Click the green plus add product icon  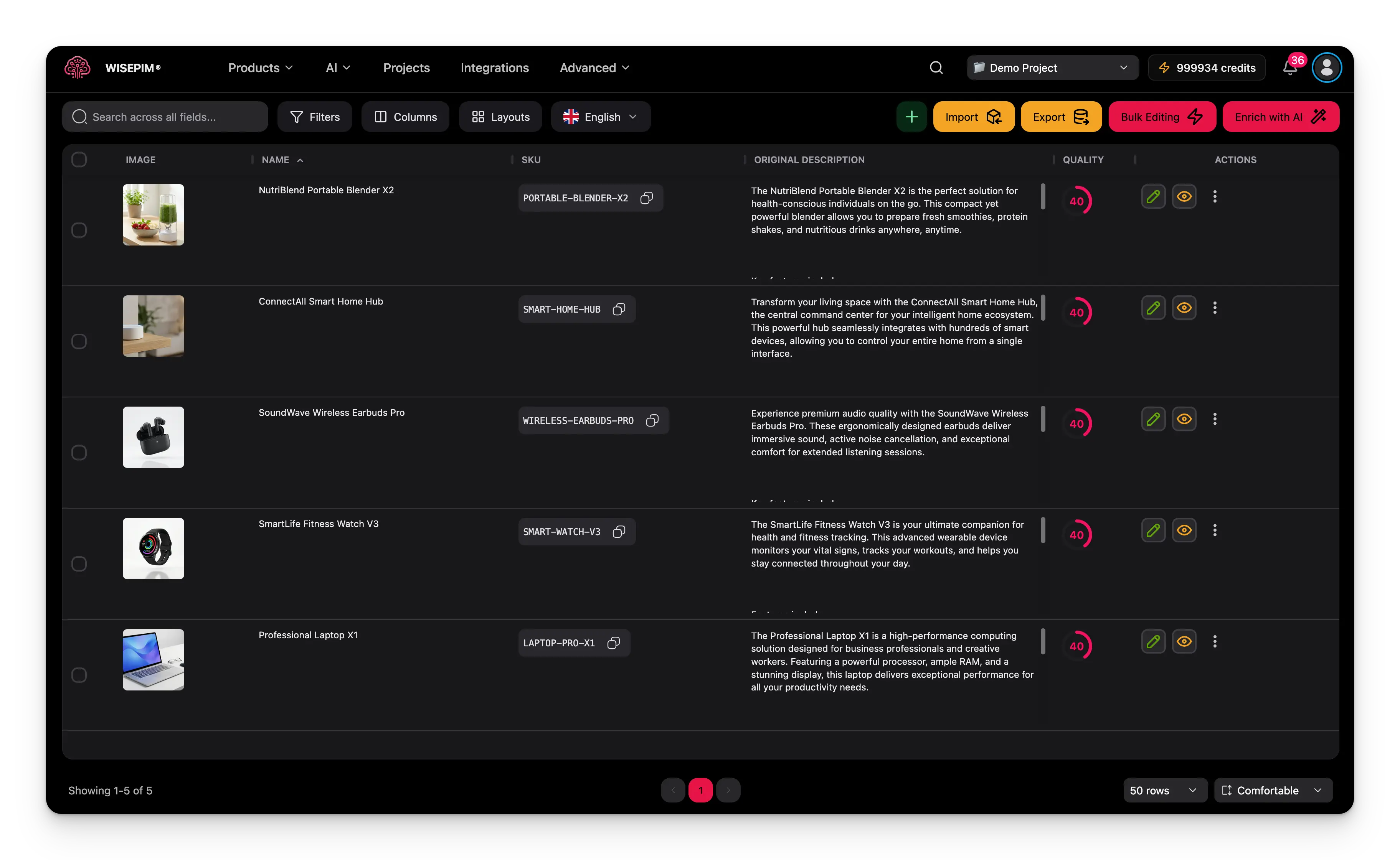point(911,117)
